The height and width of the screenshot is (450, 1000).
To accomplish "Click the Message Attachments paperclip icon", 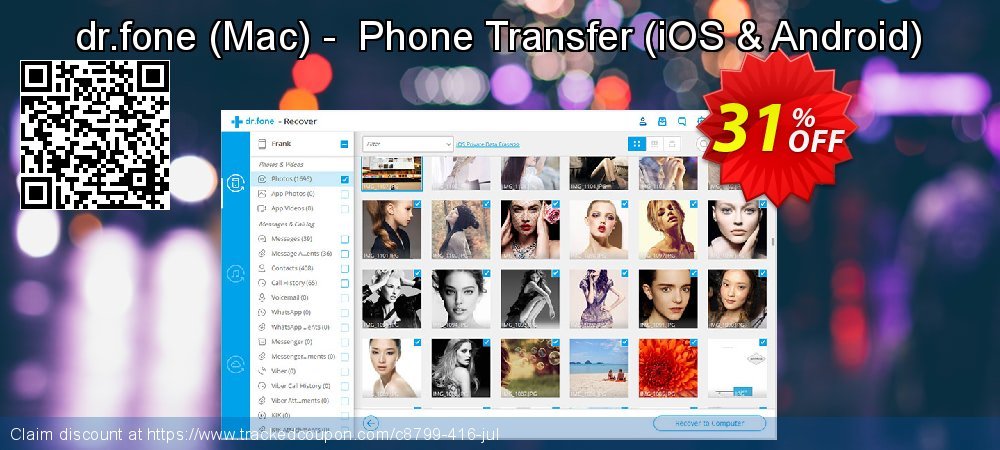I will (261, 253).
